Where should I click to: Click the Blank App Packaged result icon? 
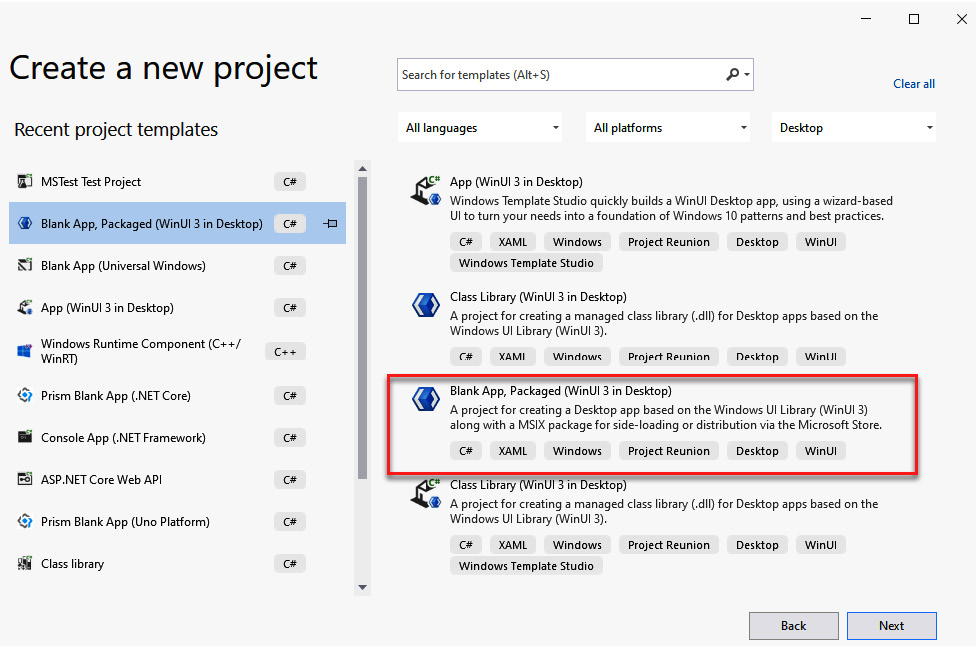point(426,399)
